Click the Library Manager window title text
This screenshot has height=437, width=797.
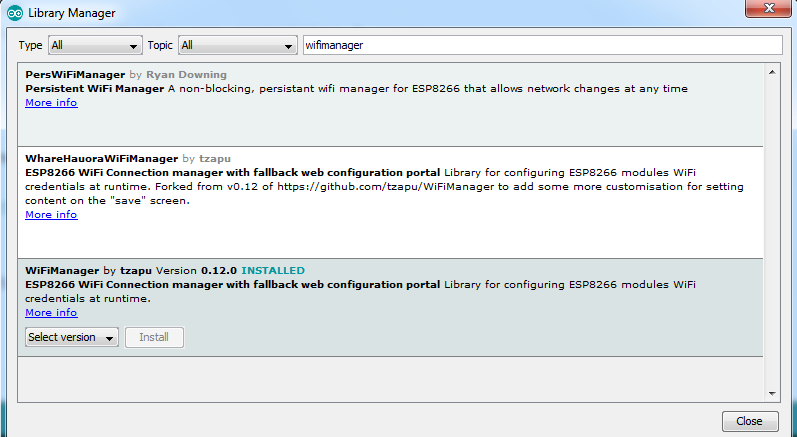(72, 13)
